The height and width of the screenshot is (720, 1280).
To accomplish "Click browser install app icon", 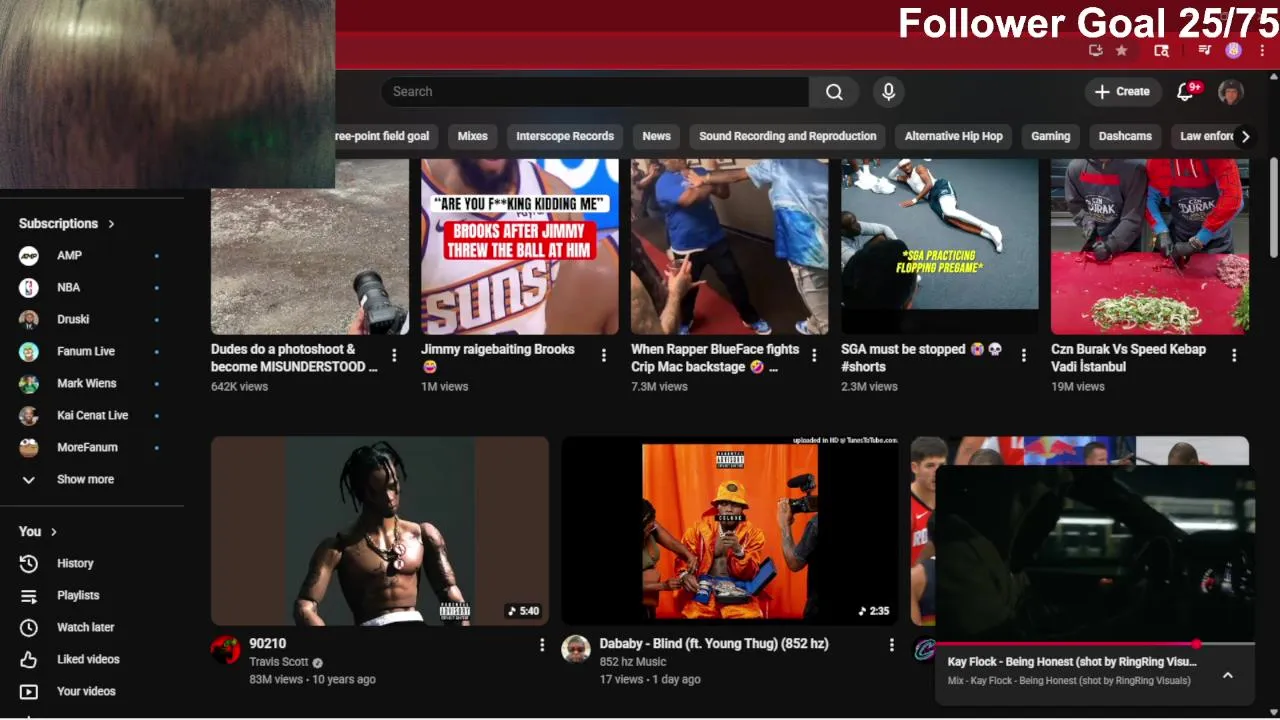I will tap(1096, 50).
